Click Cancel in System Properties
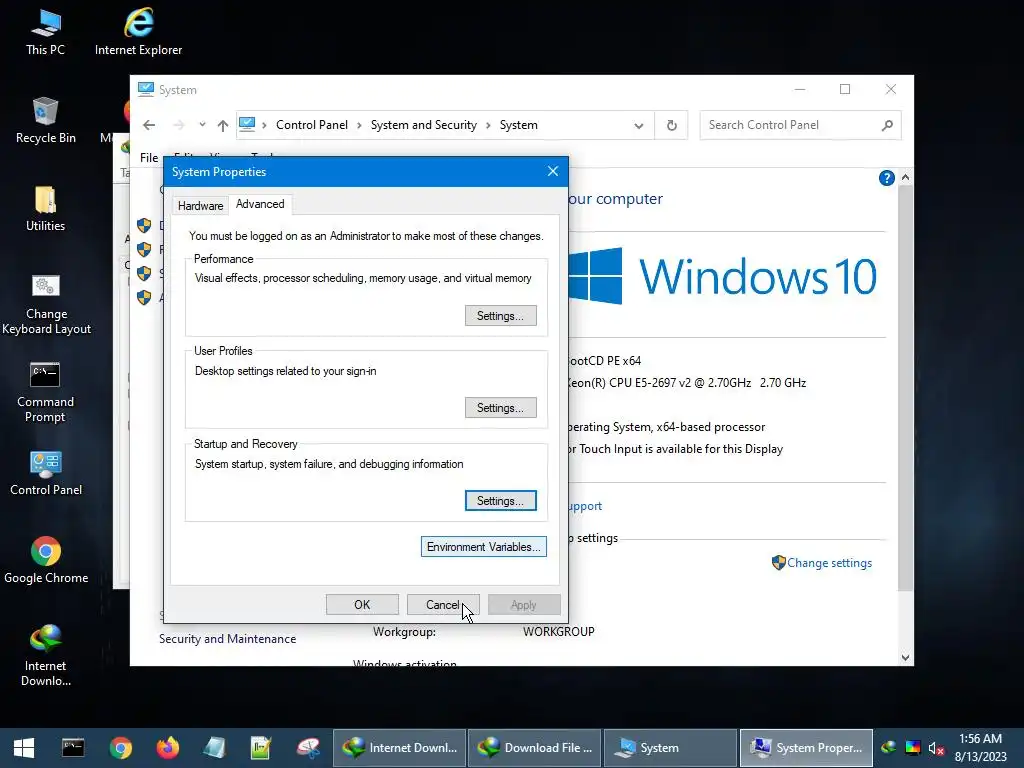 tap(443, 605)
